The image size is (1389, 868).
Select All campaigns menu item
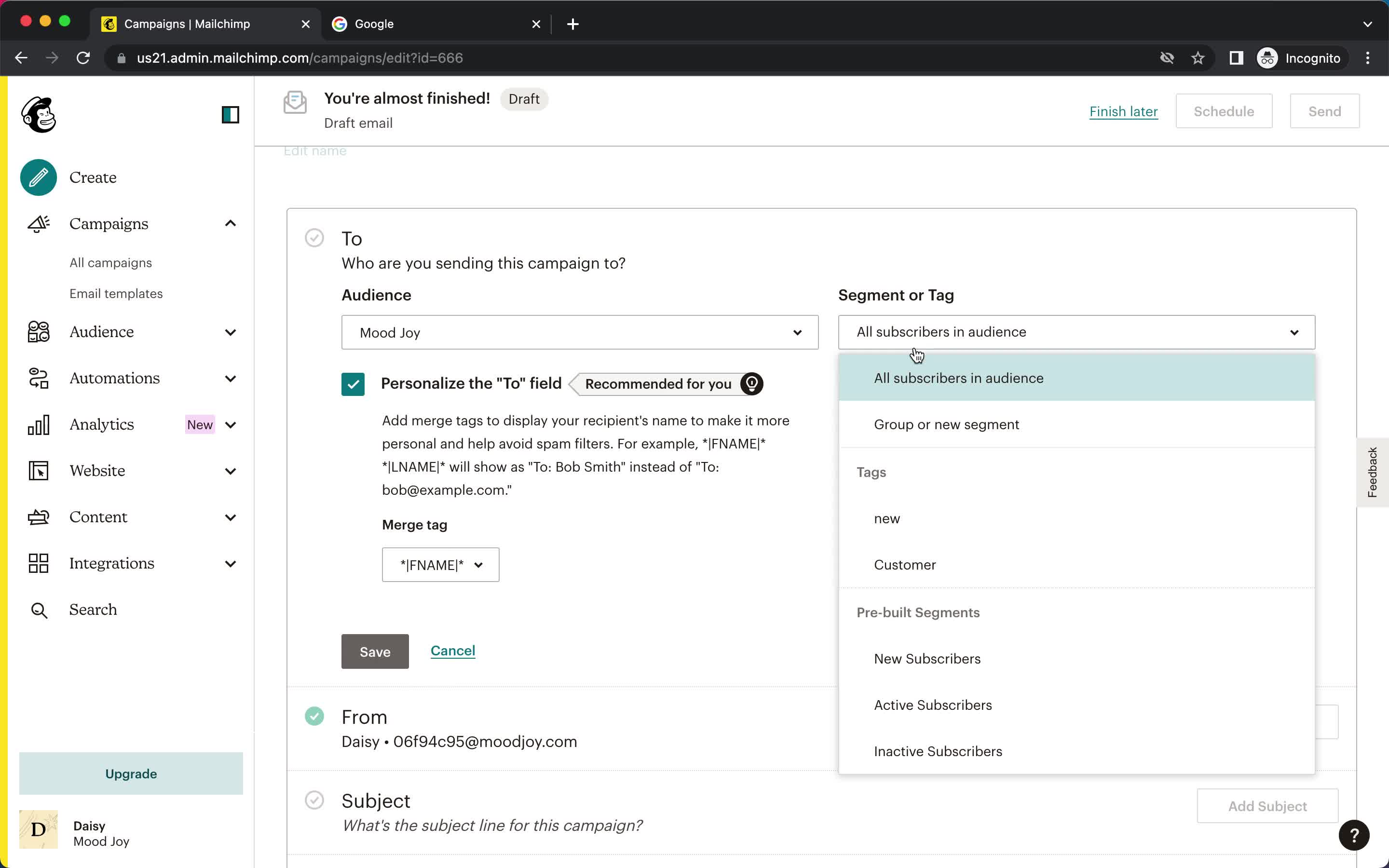tap(111, 262)
